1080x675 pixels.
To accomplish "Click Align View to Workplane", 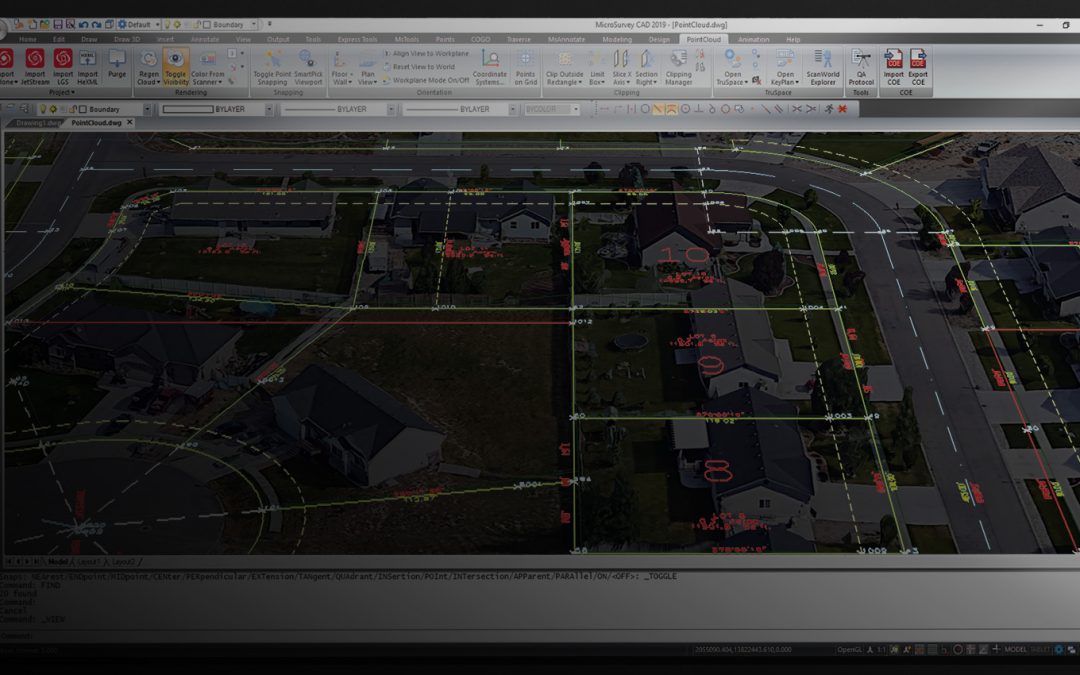I will [430, 54].
